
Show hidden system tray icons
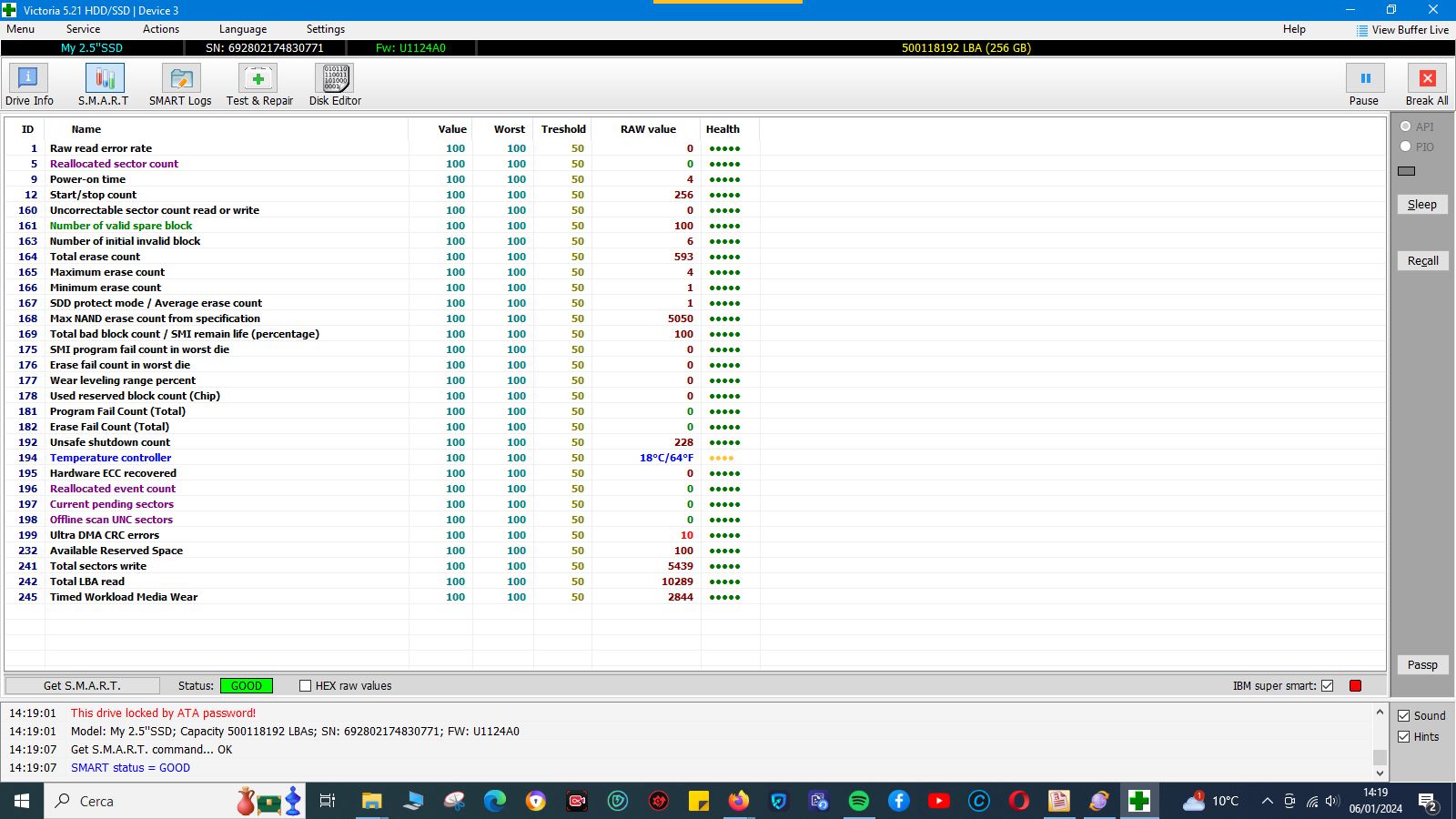[x=1267, y=802]
